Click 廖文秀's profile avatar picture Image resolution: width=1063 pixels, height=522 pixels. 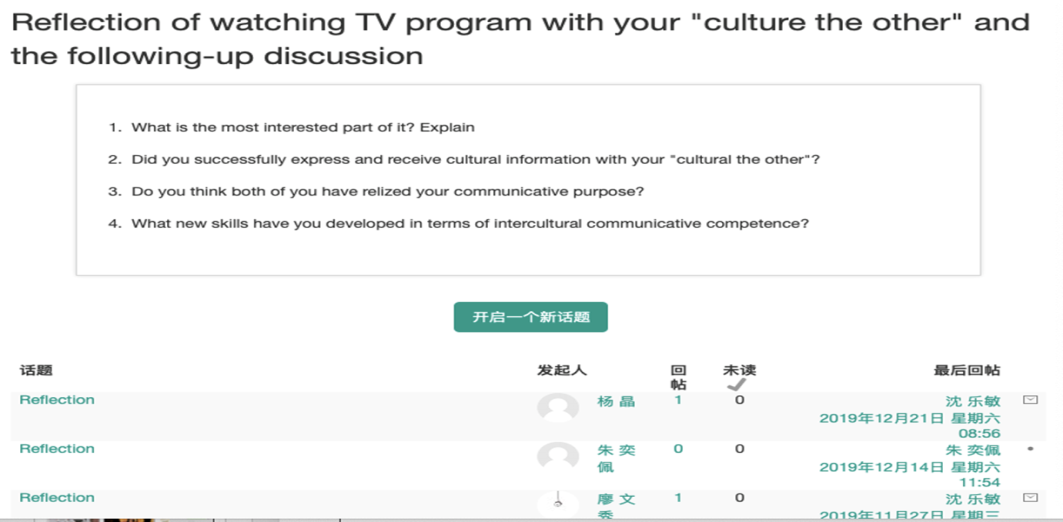(558, 505)
